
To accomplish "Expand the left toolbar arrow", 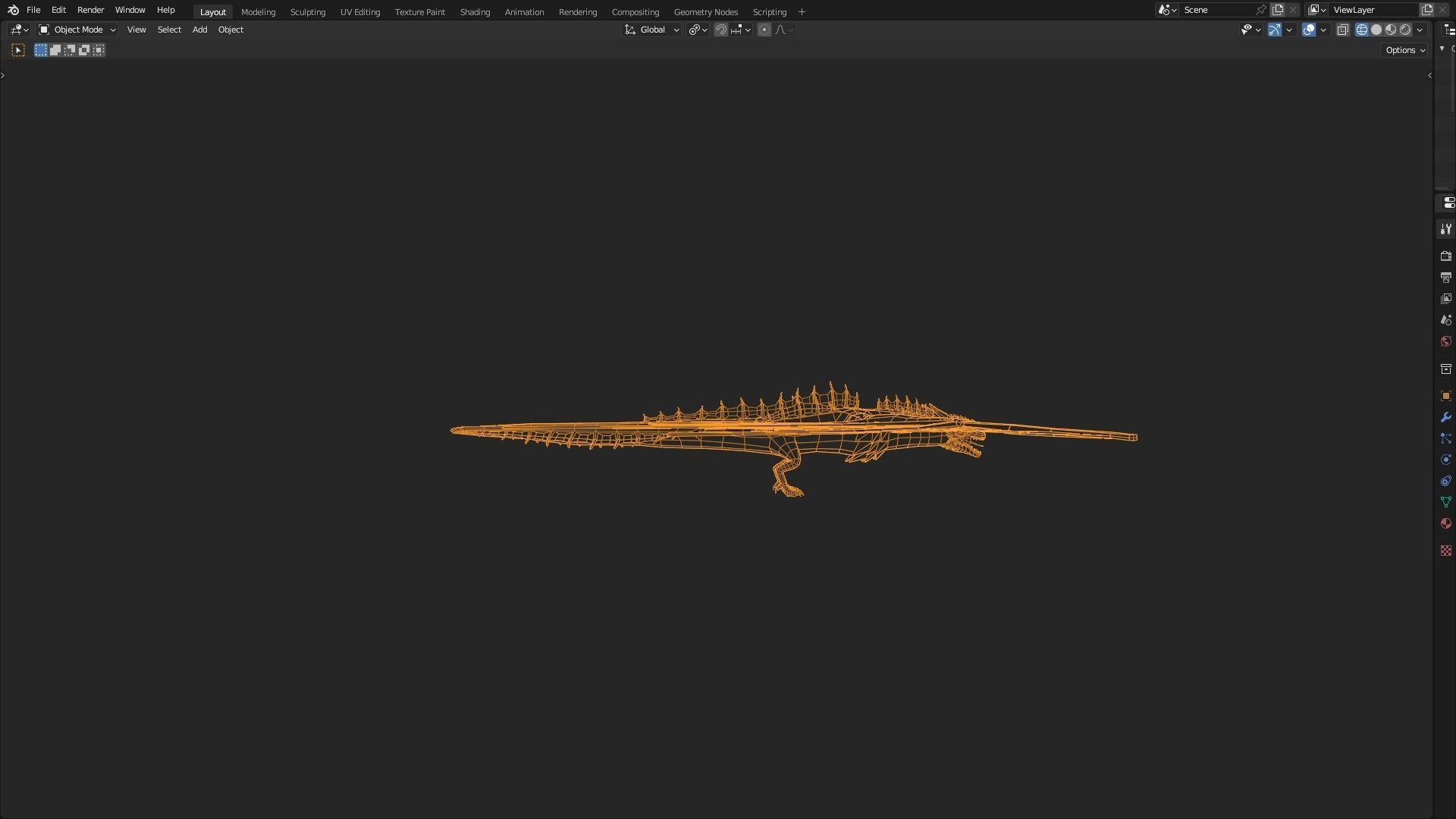I will [x=3, y=75].
